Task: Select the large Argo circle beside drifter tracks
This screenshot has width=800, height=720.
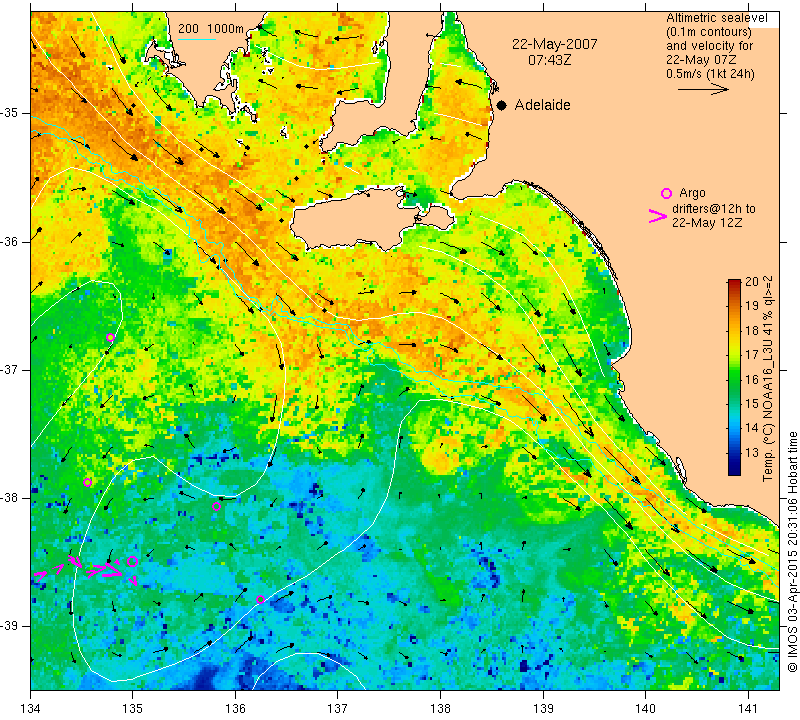Action: (132, 561)
